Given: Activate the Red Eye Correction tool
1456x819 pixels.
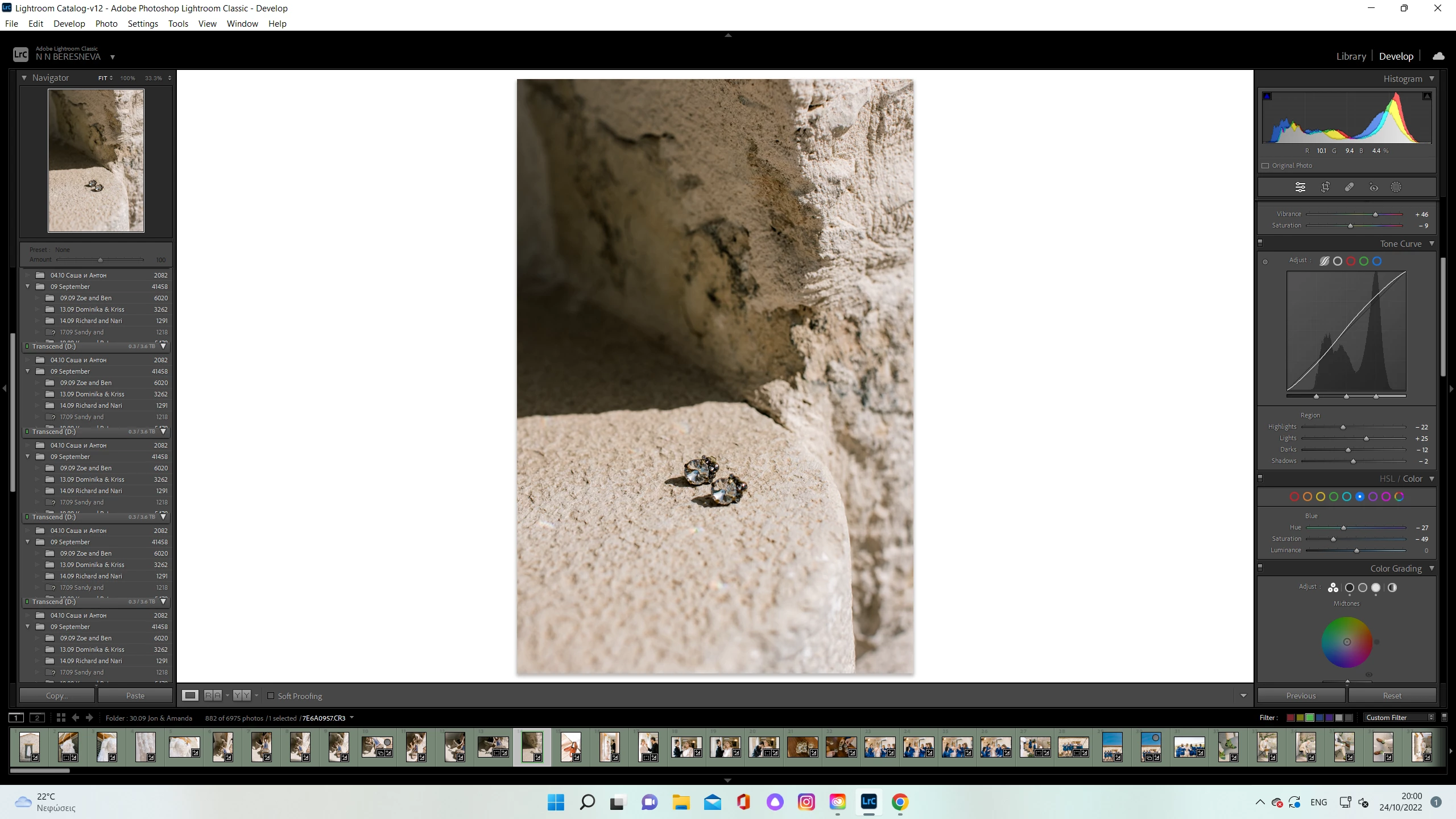Looking at the screenshot, I should coord(1374,187).
